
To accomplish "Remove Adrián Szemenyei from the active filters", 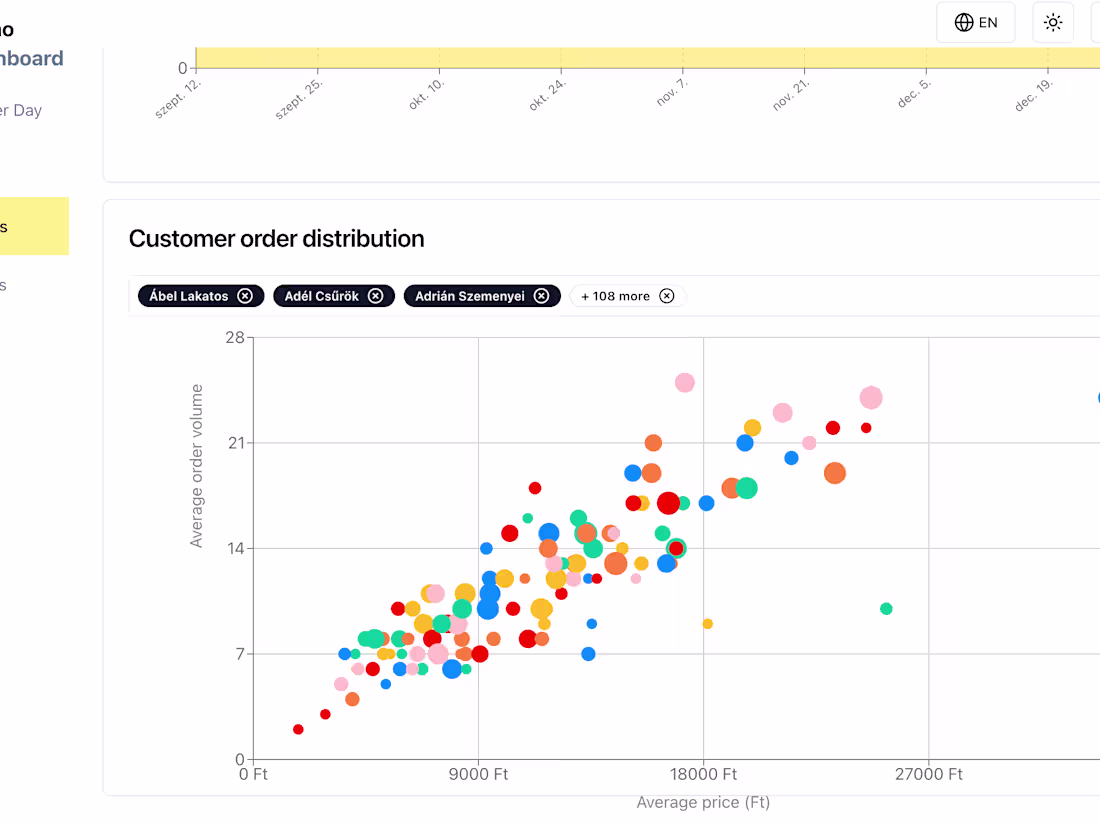I will (x=541, y=295).
